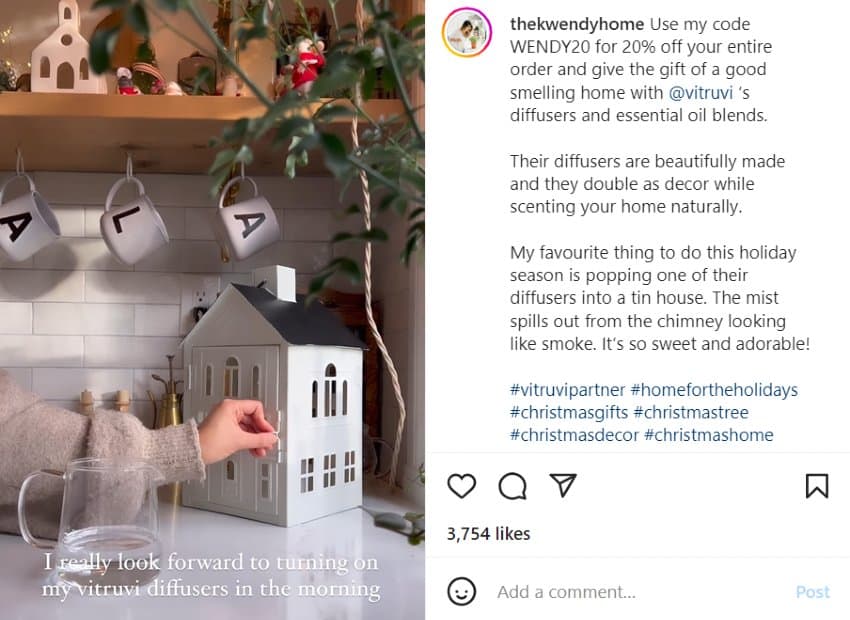Screen dimensions: 850x620
Task: View the 3,754 likes list
Action: tap(488, 534)
